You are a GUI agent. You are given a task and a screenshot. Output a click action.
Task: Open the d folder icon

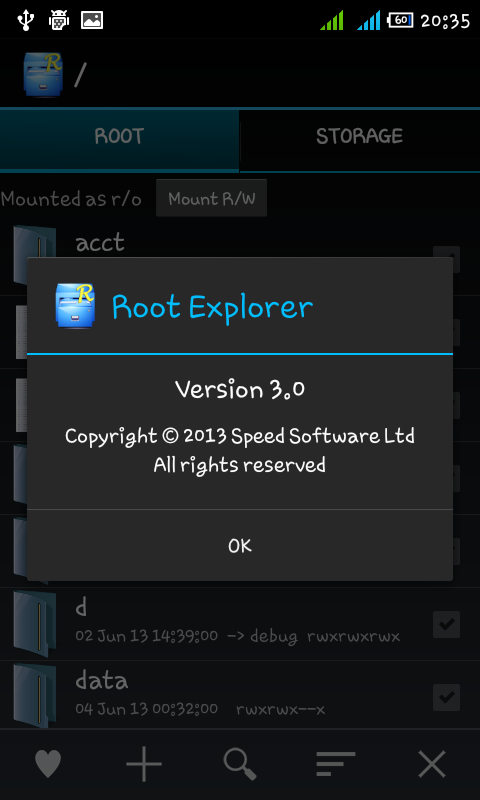pos(35,624)
